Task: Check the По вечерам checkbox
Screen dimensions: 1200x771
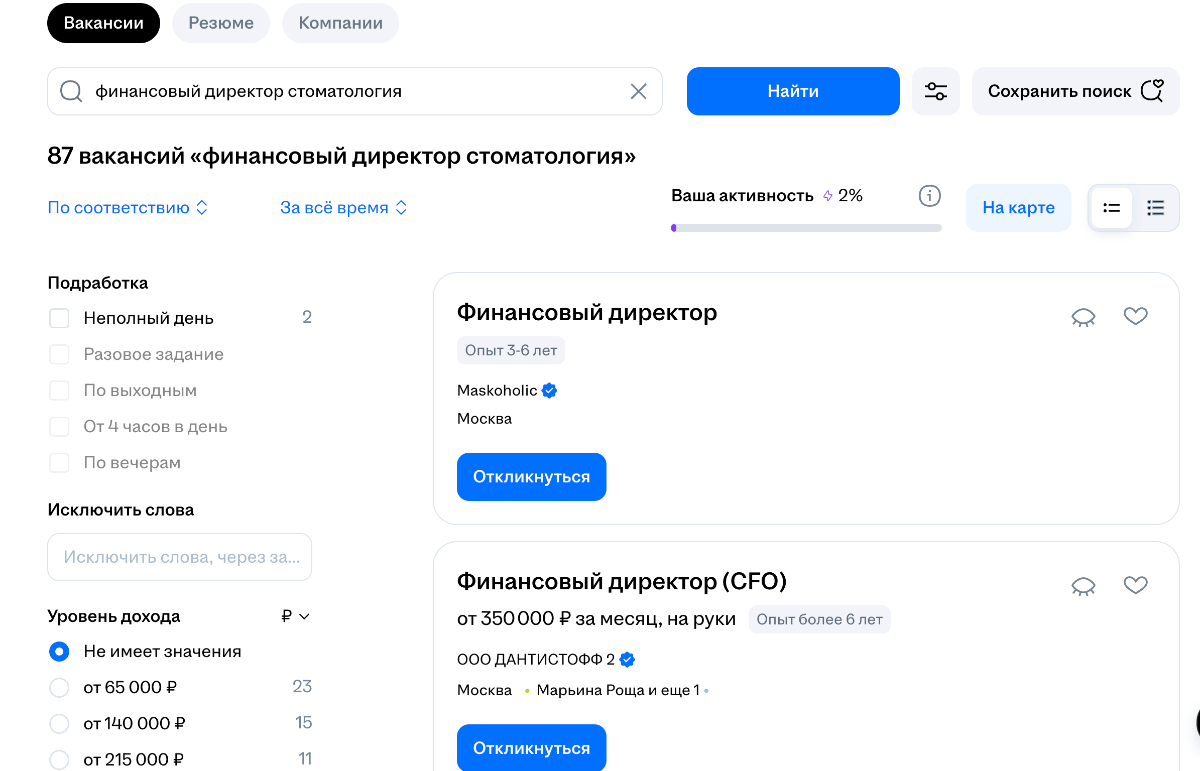Action: (59, 462)
